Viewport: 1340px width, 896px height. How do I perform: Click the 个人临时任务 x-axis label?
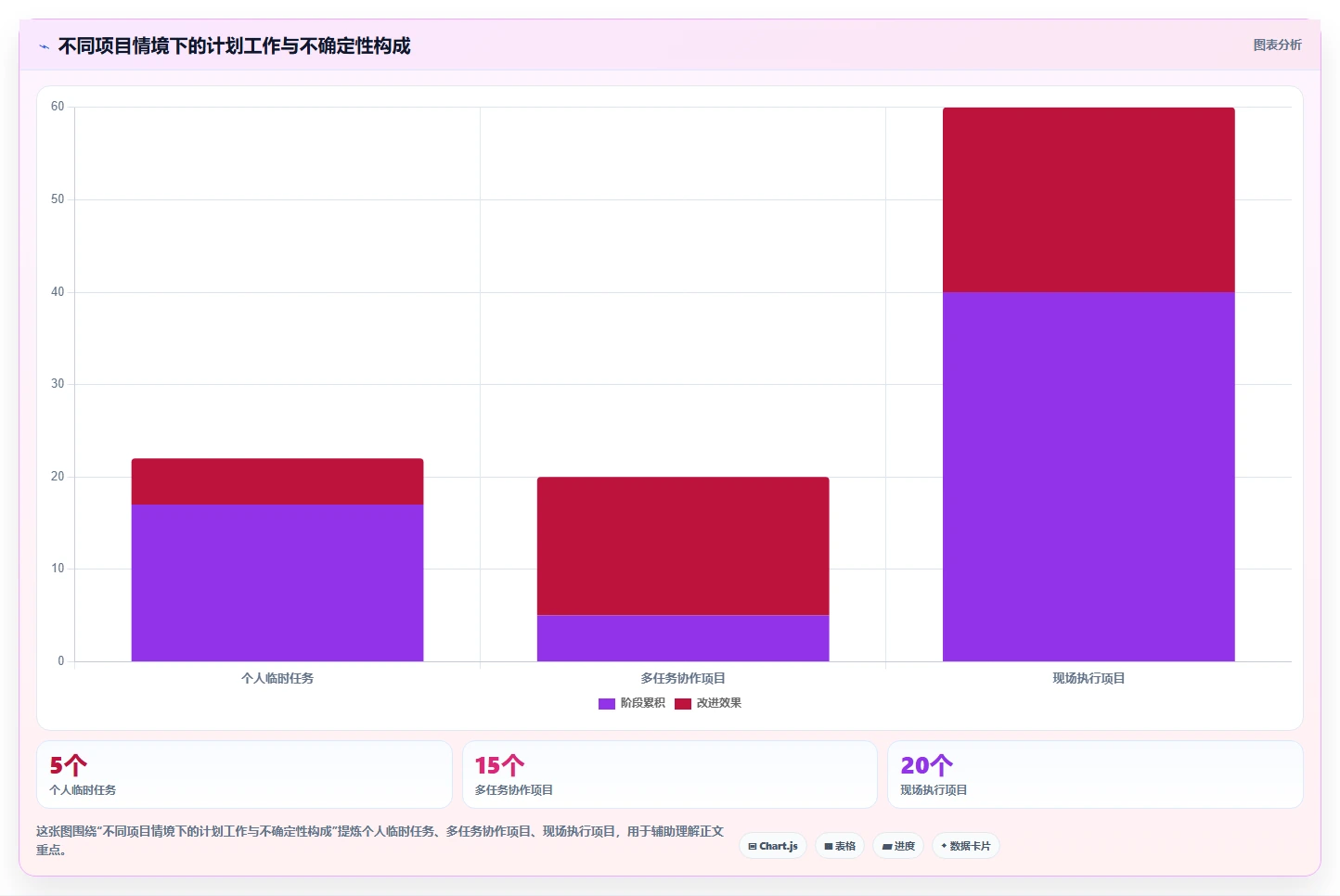click(277, 678)
